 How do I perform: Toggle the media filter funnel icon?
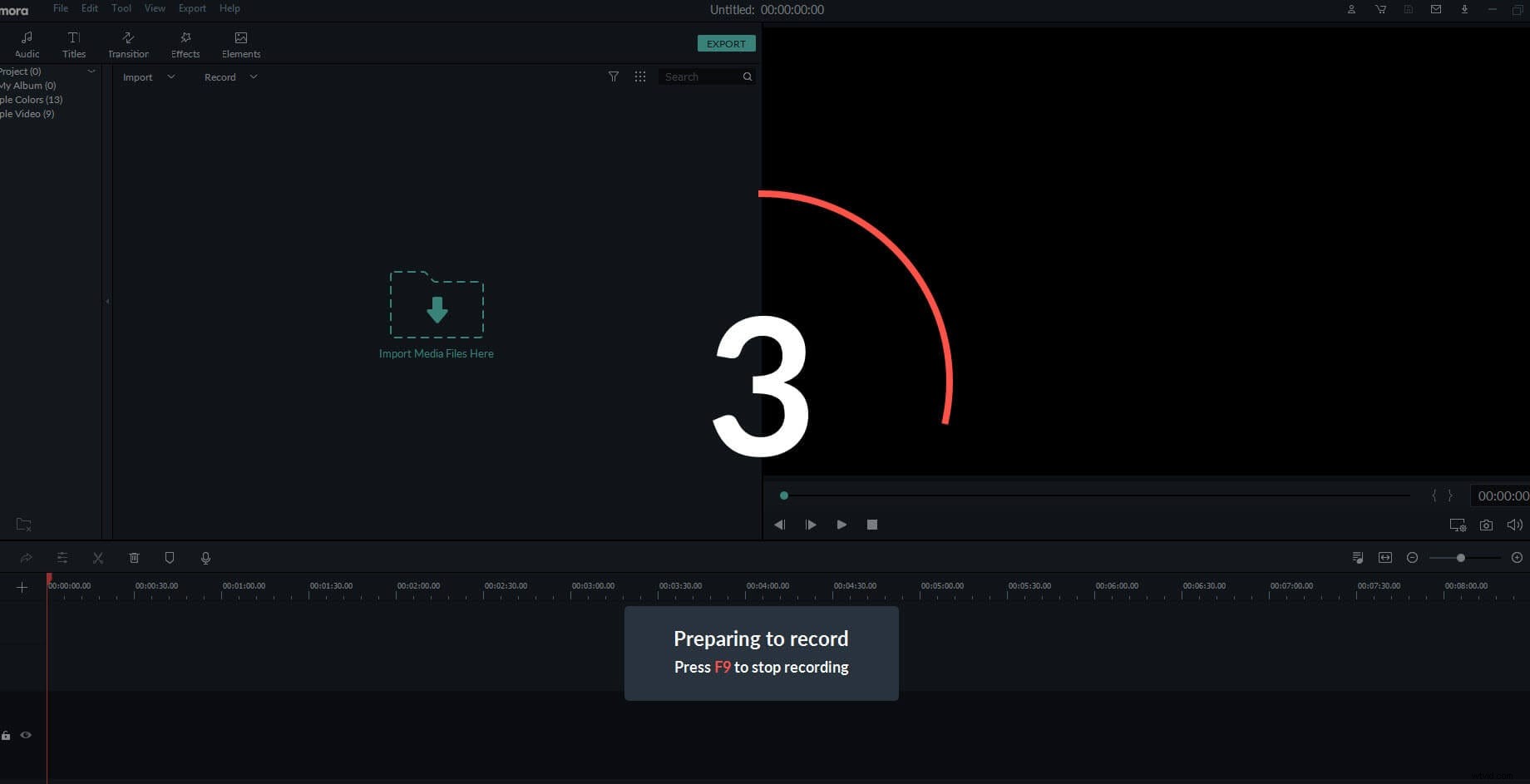[x=614, y=76]
